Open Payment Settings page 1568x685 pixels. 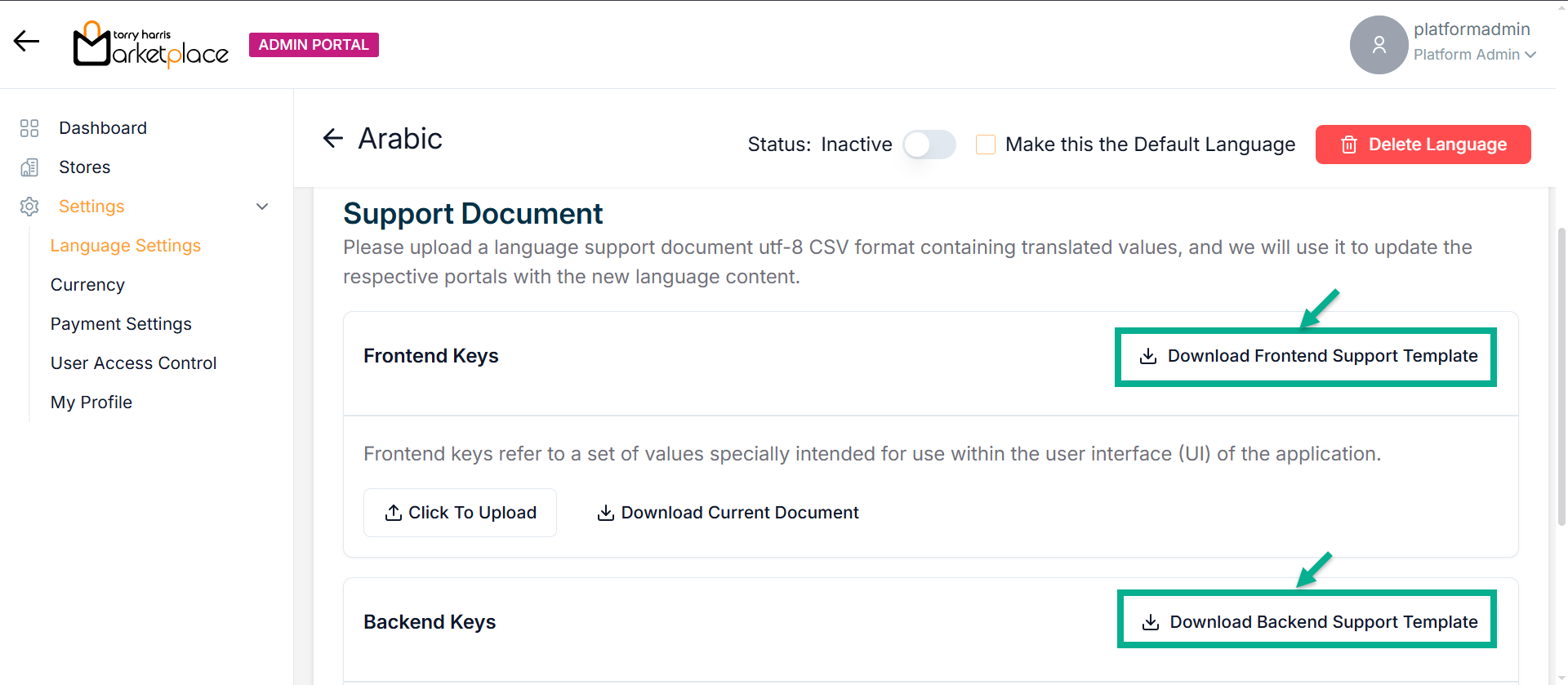(121, 324)
